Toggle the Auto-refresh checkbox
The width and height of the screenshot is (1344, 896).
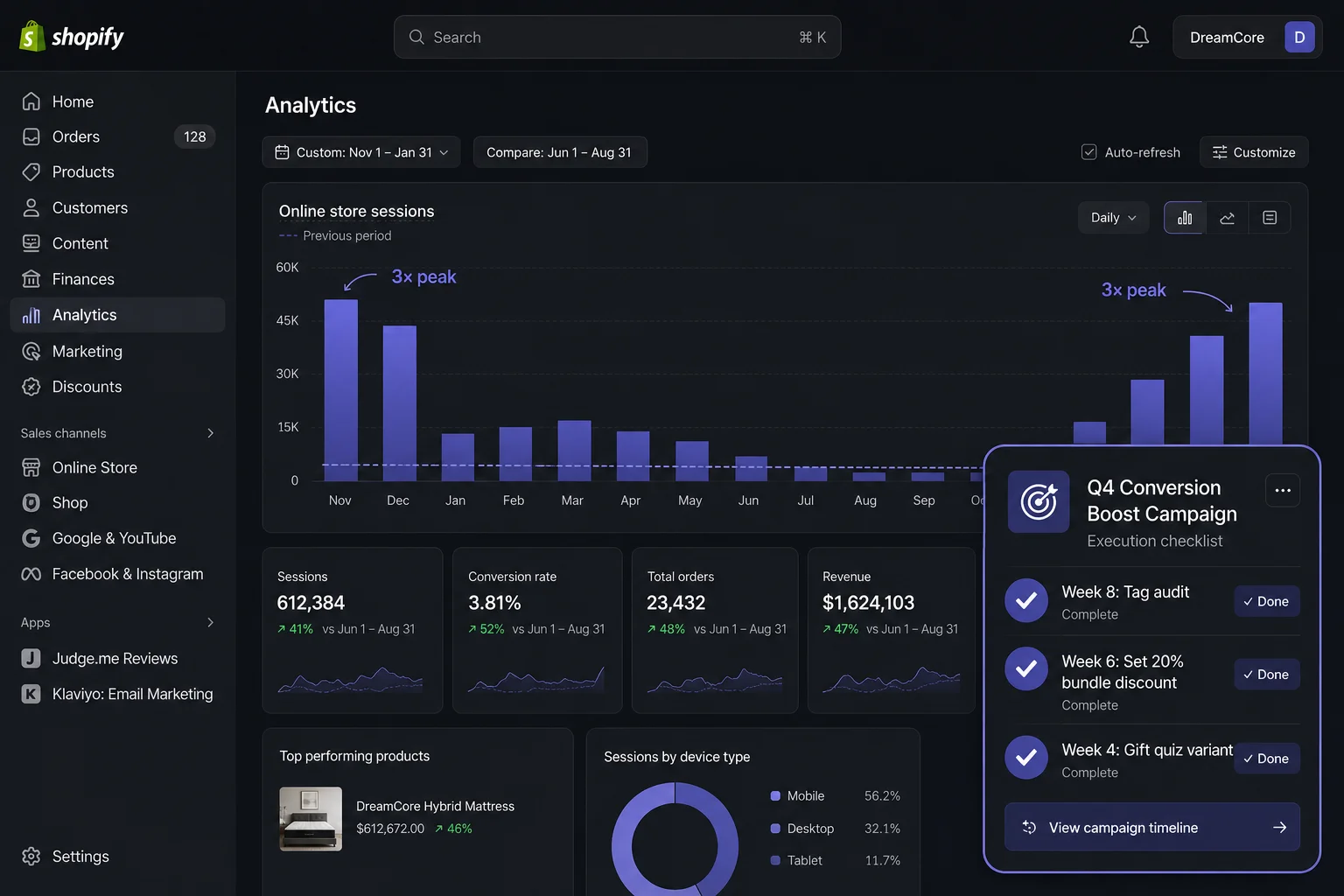tap(1089, 152)
